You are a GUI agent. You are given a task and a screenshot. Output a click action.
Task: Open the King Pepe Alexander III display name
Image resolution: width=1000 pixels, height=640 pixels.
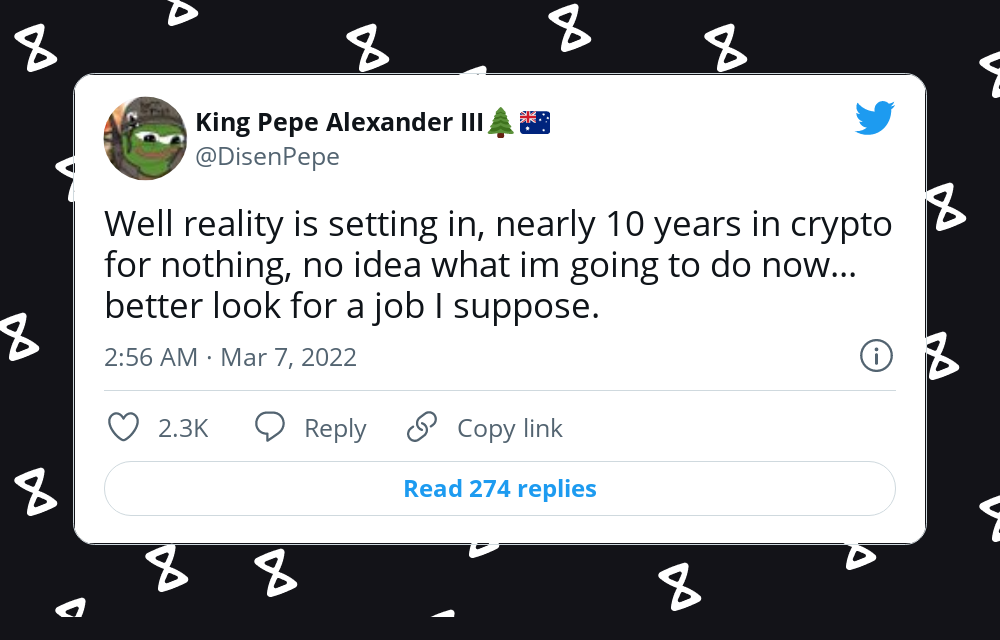339,123
